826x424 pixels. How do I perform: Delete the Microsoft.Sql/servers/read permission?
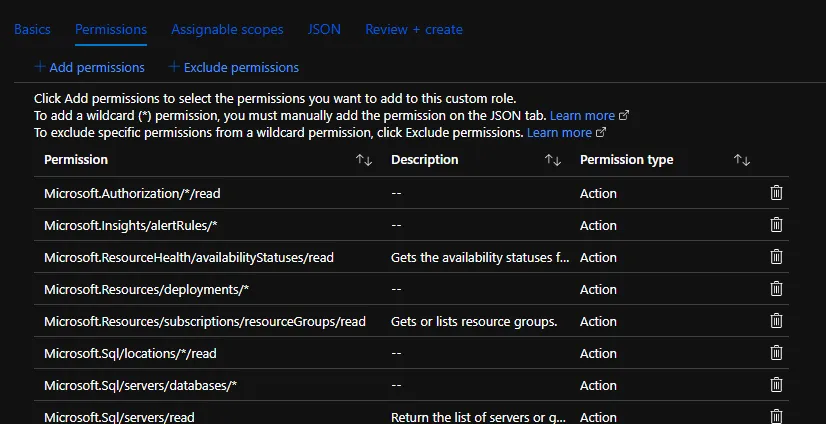(x=776, y=416)
